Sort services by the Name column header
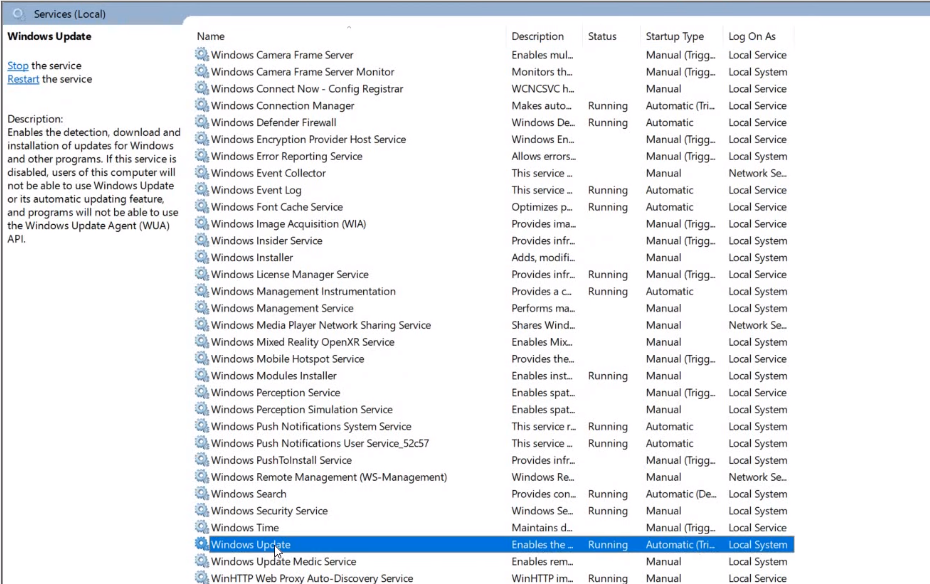The height and width of the screenshot is (584, 930). pyautogui.click(x=211, y=36)
